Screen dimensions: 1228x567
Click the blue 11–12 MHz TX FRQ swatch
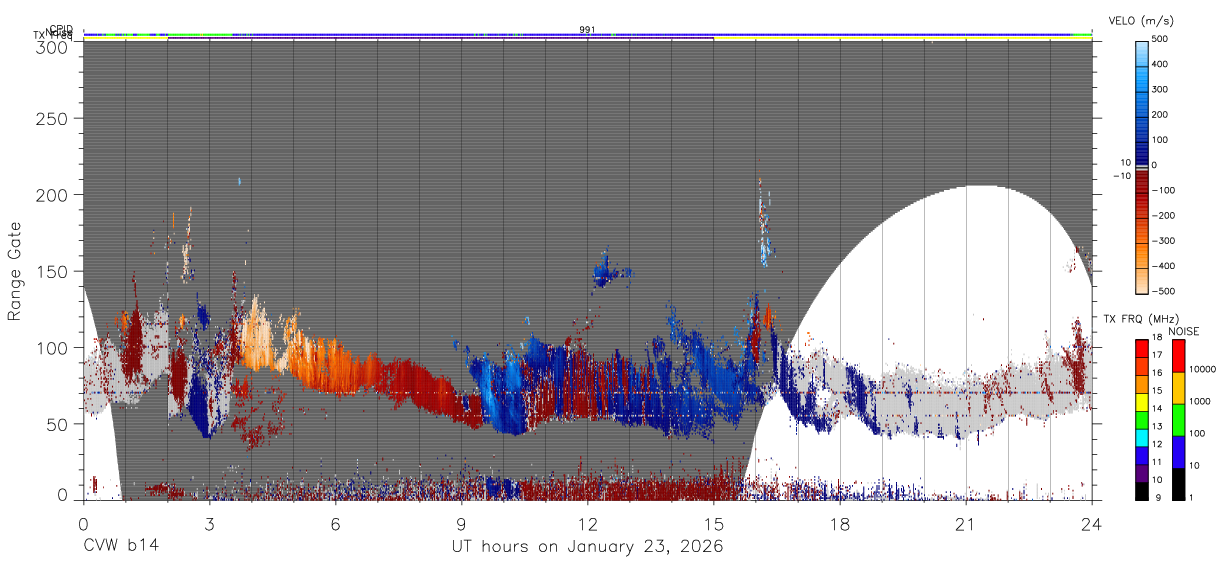[1141, 455]
